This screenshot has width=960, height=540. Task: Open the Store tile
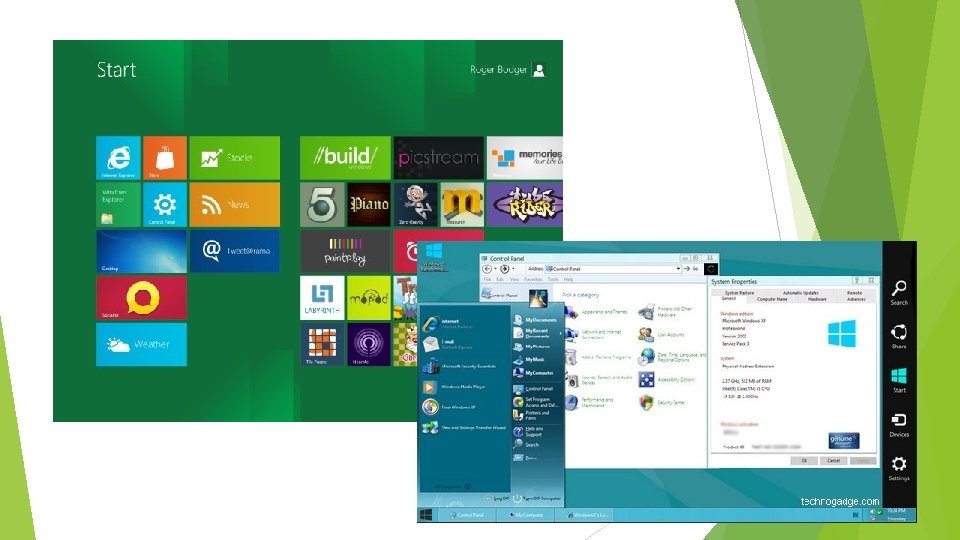click(x=165, y=158)
